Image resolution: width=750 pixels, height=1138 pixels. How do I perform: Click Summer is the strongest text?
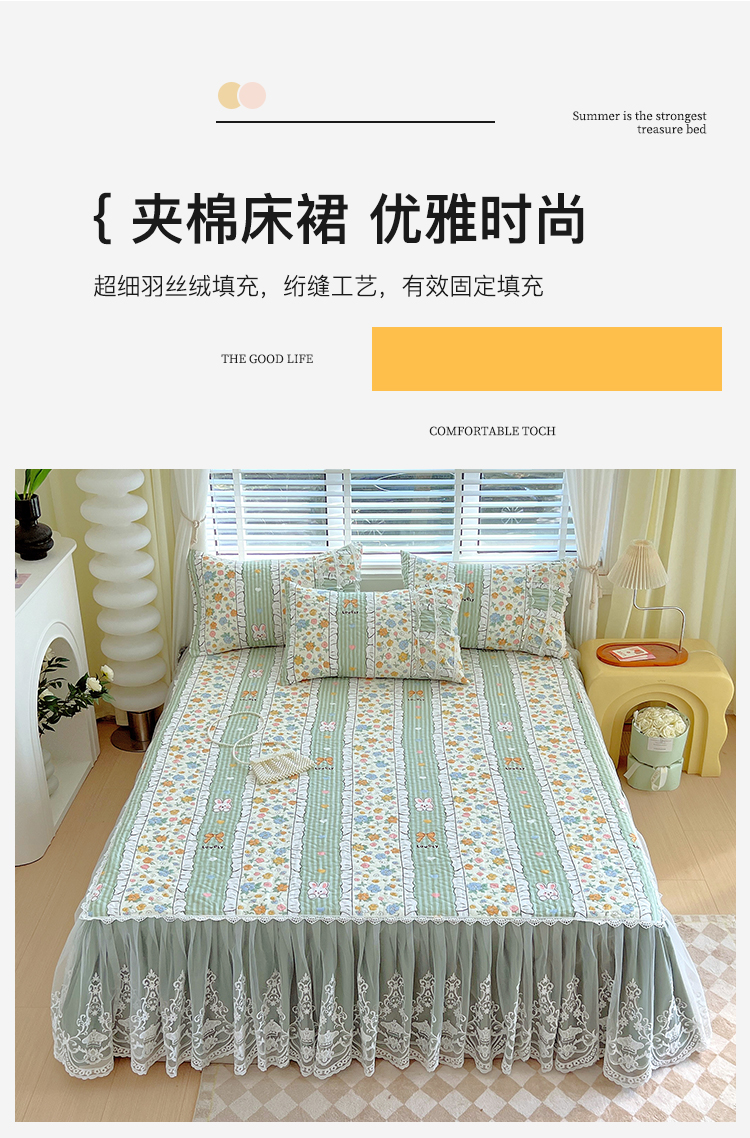639,116
